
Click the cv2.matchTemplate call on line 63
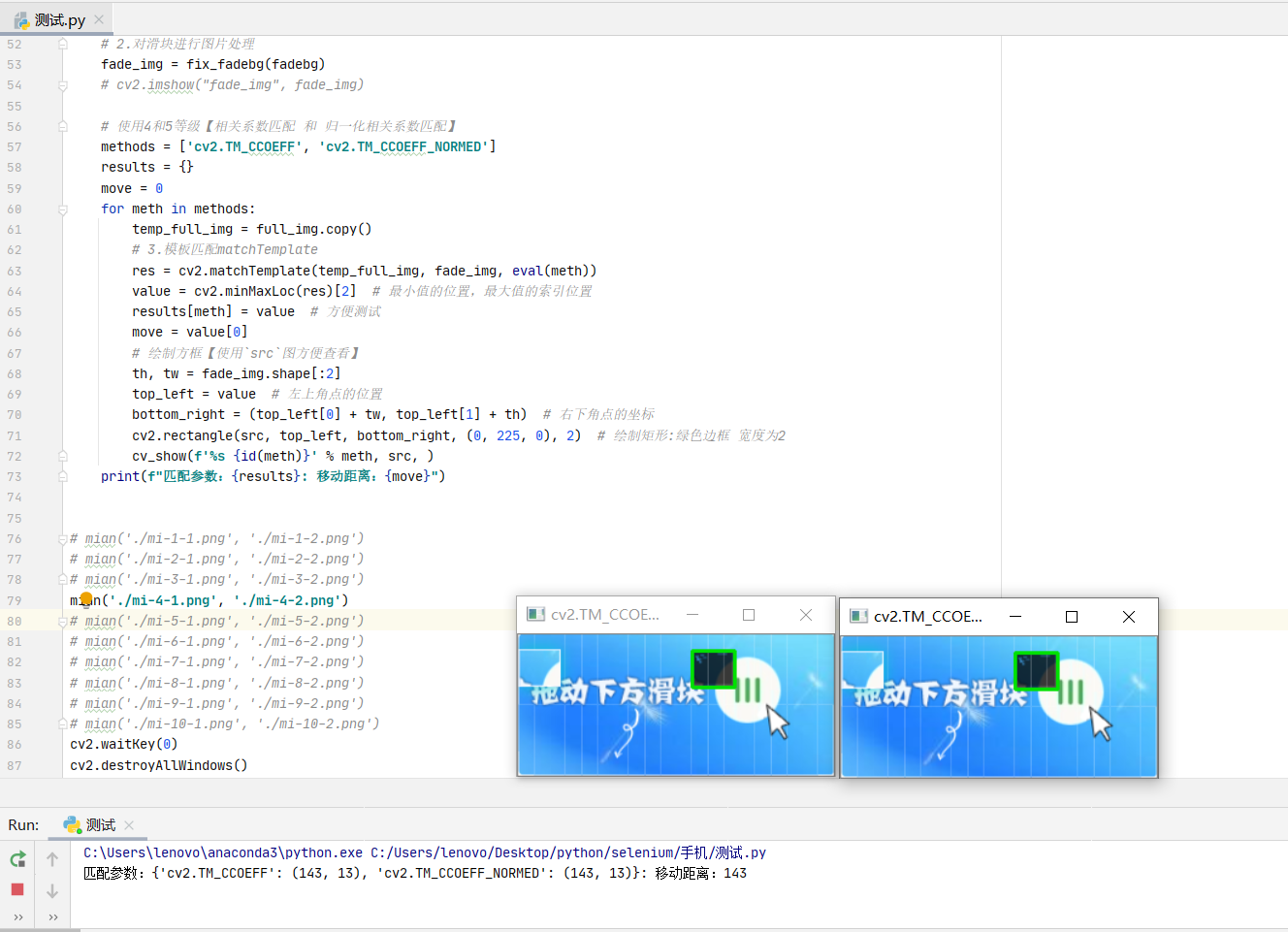click(x=388, y=271)
